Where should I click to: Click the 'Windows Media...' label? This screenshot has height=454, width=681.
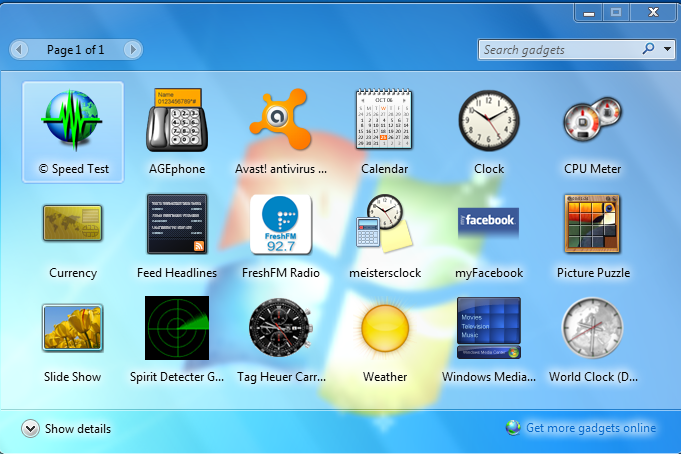[489, 377]
